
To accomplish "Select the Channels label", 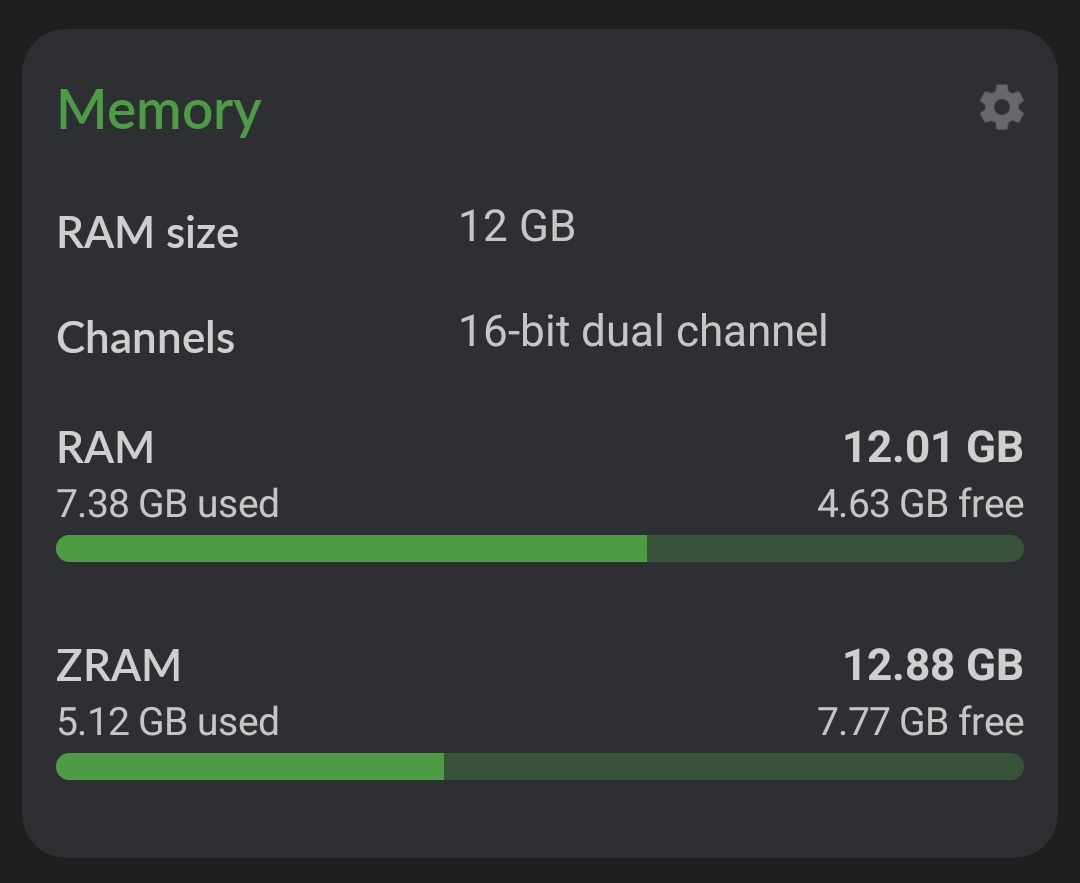I will [146, 337].
